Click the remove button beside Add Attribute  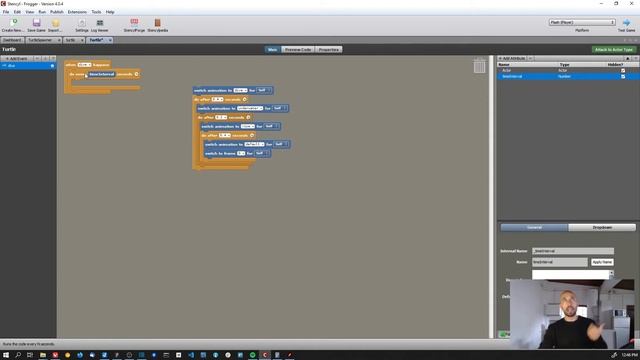click(530, 58)
